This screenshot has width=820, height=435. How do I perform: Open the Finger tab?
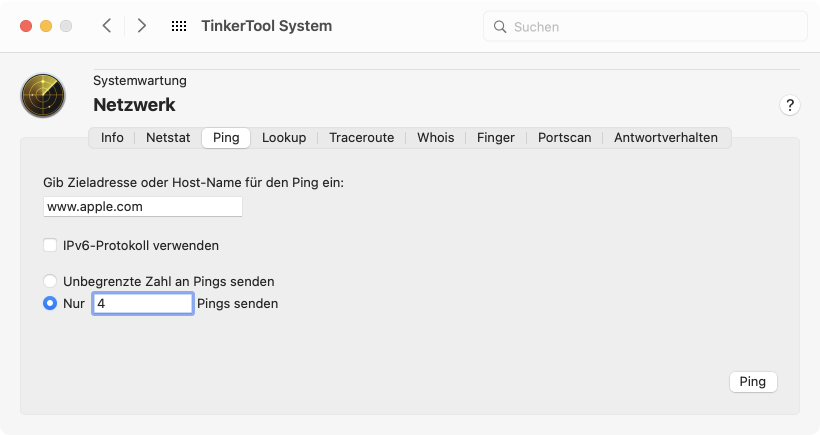tap(496, 138)
